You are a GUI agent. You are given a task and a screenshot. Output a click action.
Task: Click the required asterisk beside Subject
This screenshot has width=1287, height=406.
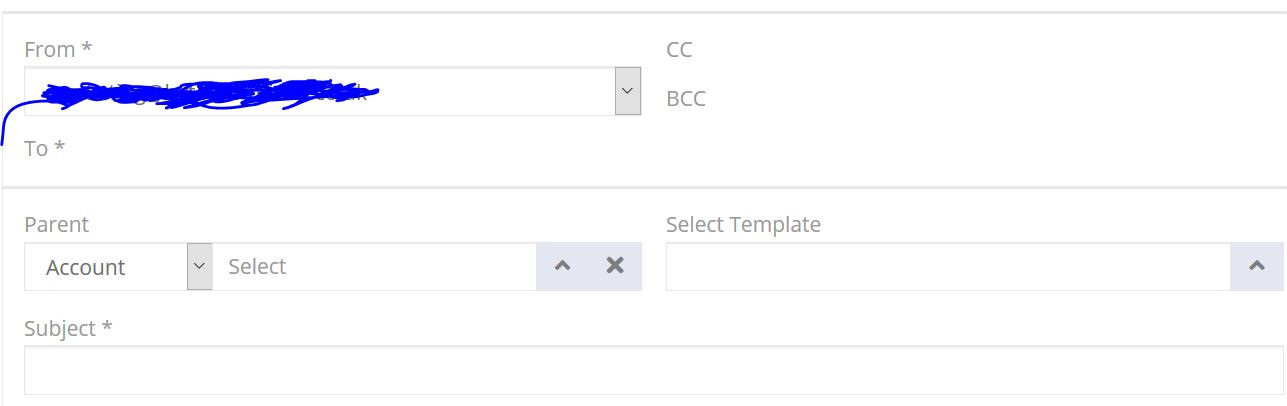click(106, 327)
